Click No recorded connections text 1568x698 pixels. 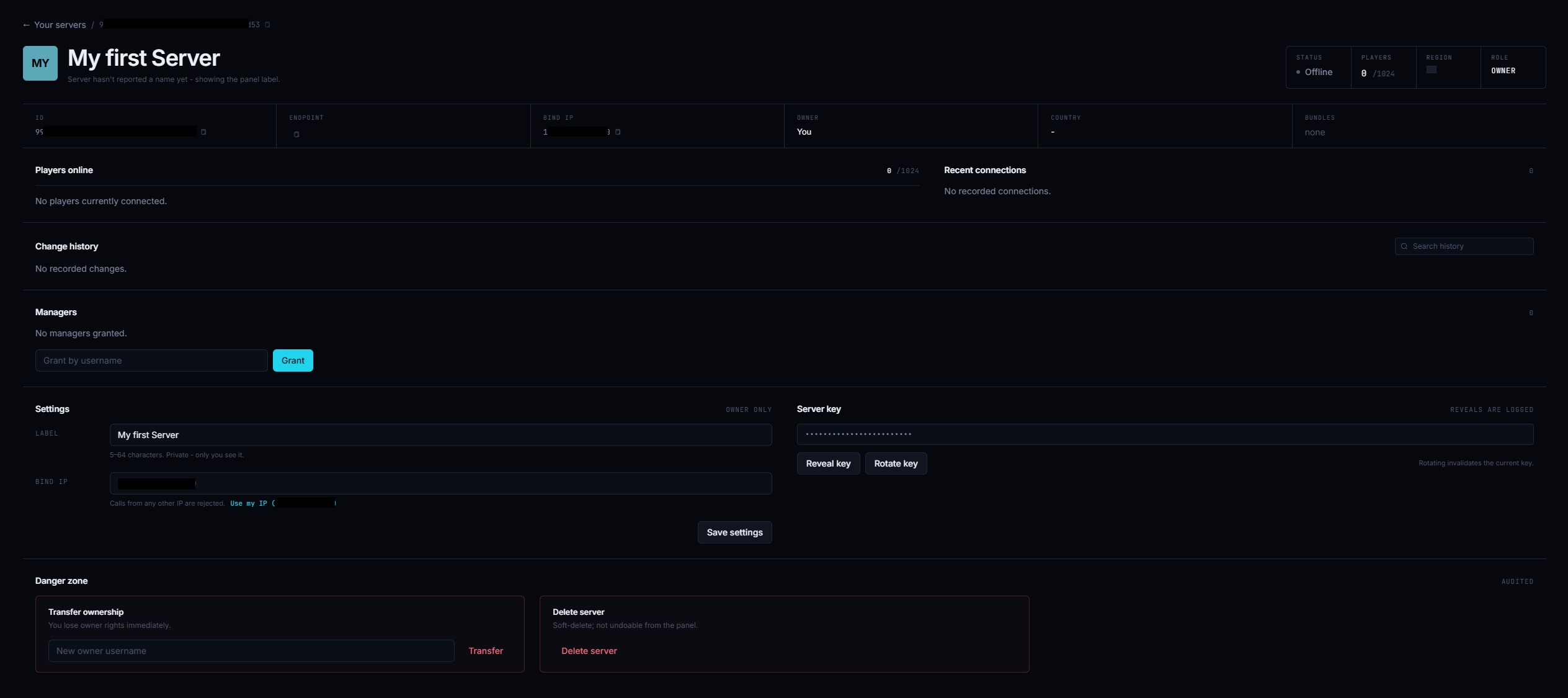(x=997, y=191)
